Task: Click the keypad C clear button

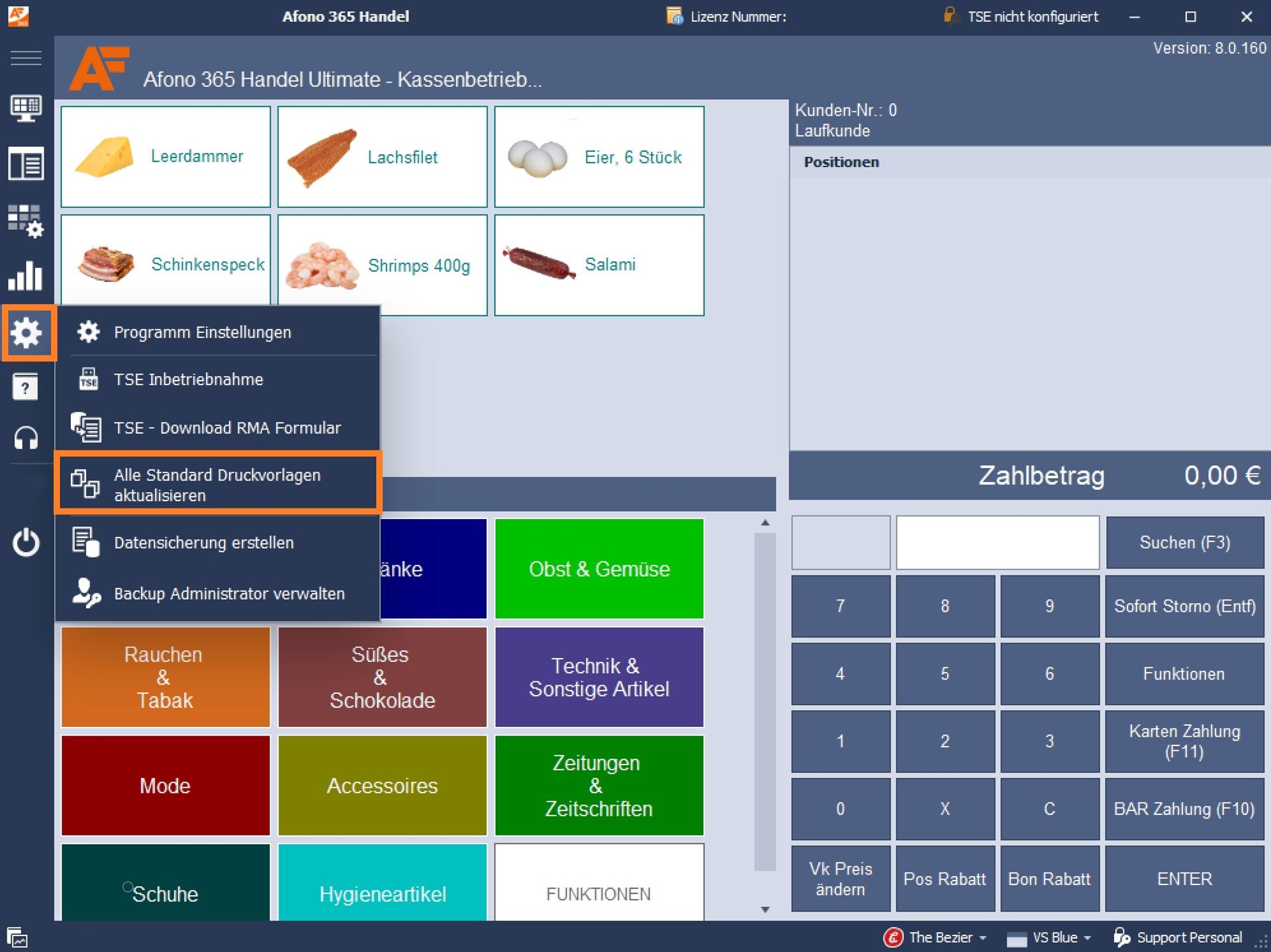Action: pos(1049,808)
